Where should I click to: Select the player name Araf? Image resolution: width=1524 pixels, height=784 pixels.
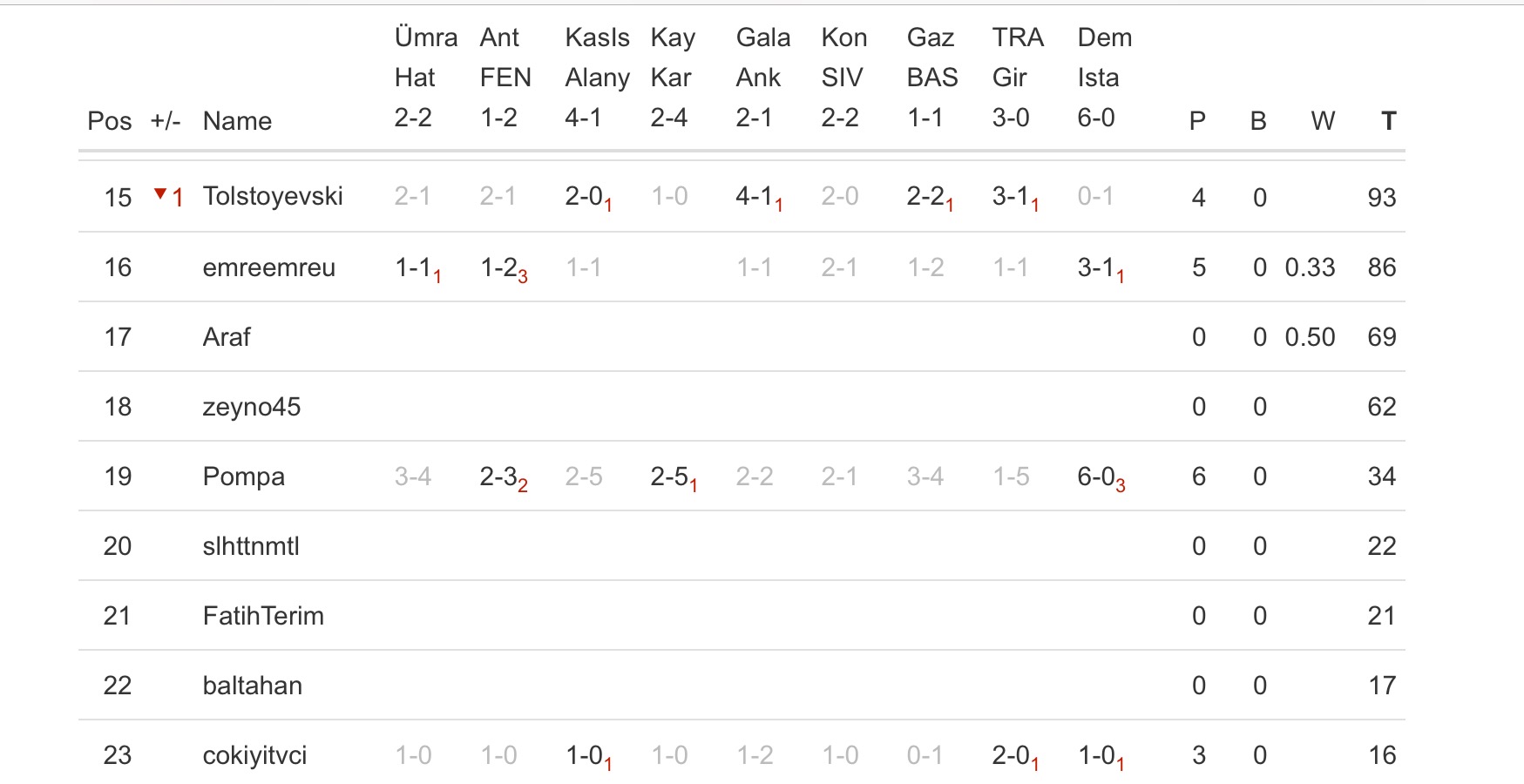pyautogui.click(x=227, y=337)
